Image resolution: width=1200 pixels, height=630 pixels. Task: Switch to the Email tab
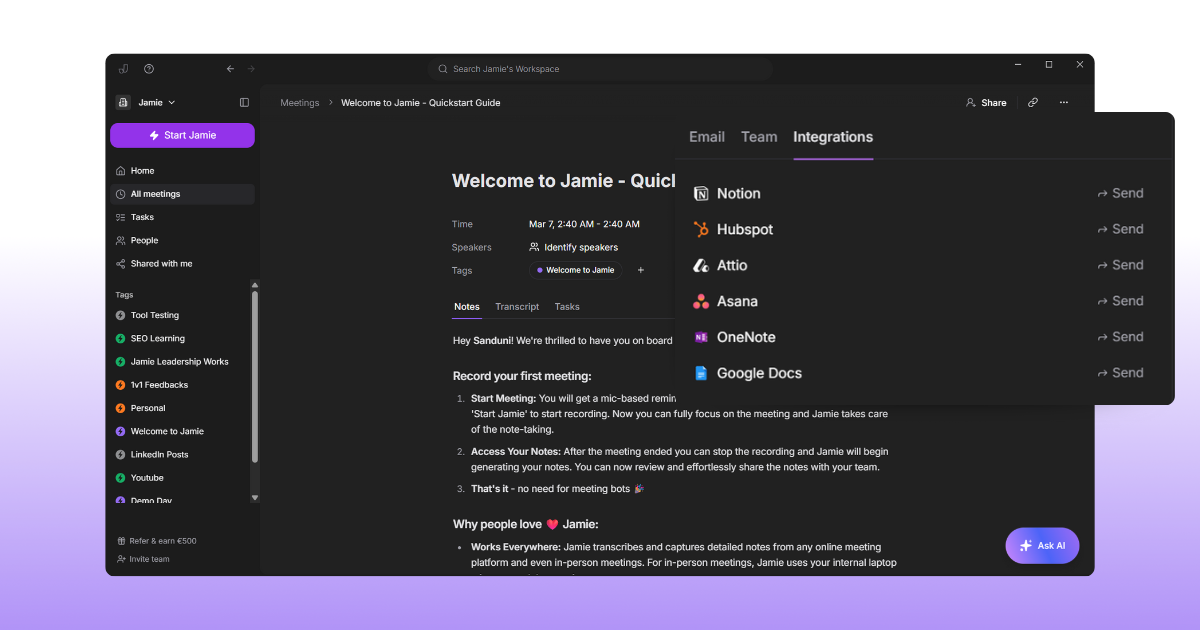point(707,137)
